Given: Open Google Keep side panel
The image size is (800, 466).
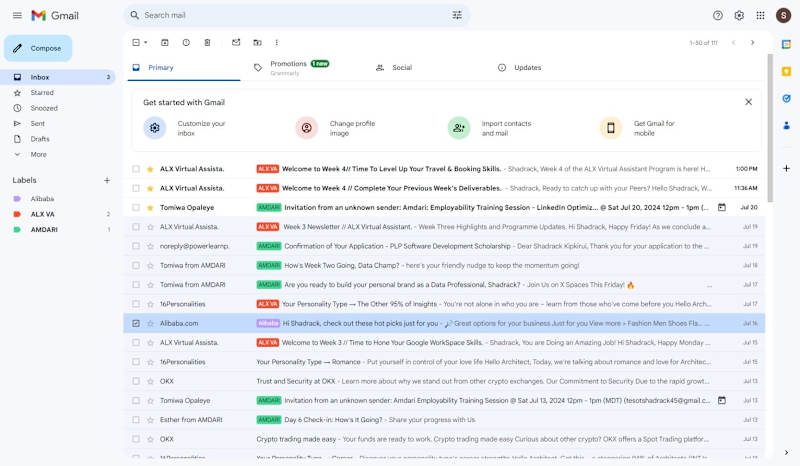Looking at the screenshot, I should tap(786, 71).
